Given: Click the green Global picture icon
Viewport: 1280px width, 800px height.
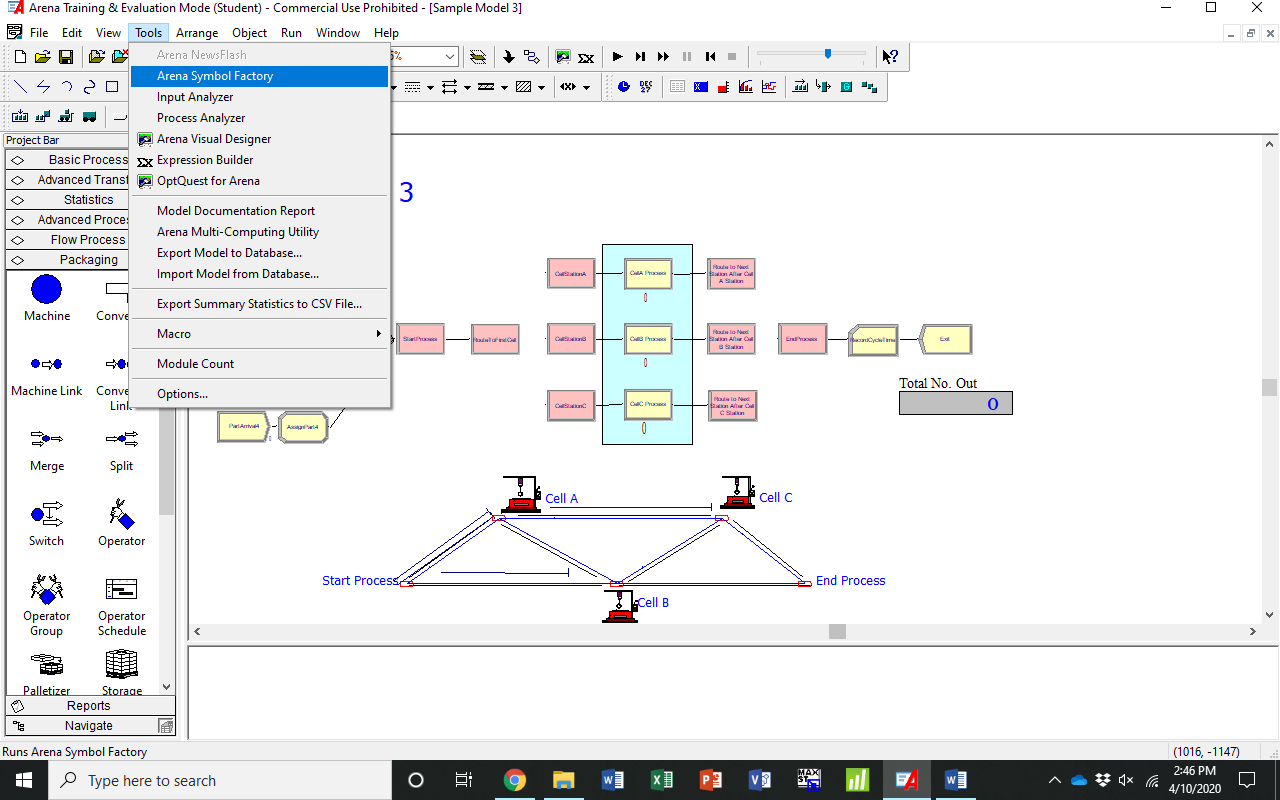Looking at the screenshot, I should [x=846, y=87].
